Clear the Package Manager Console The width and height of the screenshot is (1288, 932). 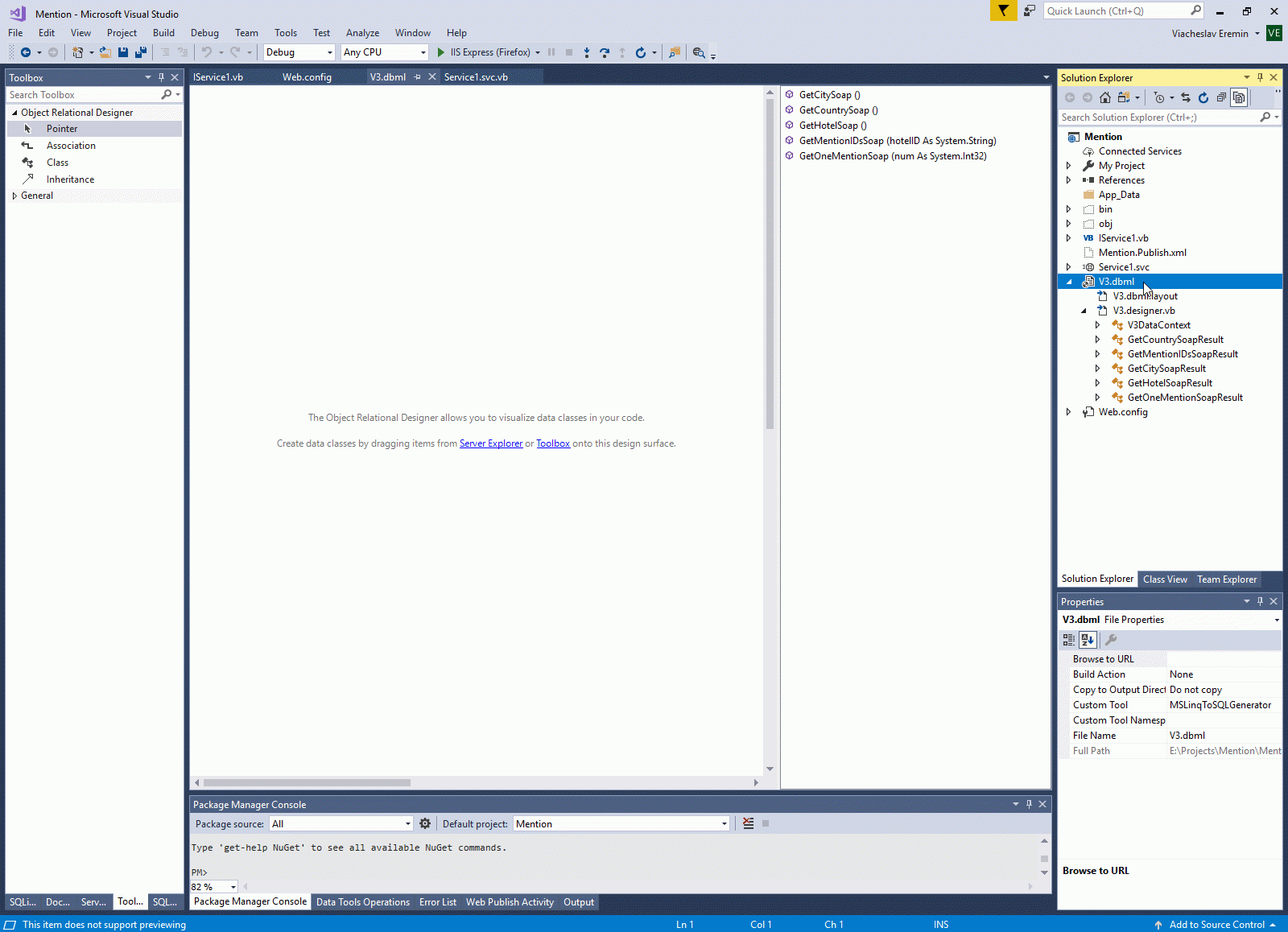pyautogui.click(x=749, y=823)
